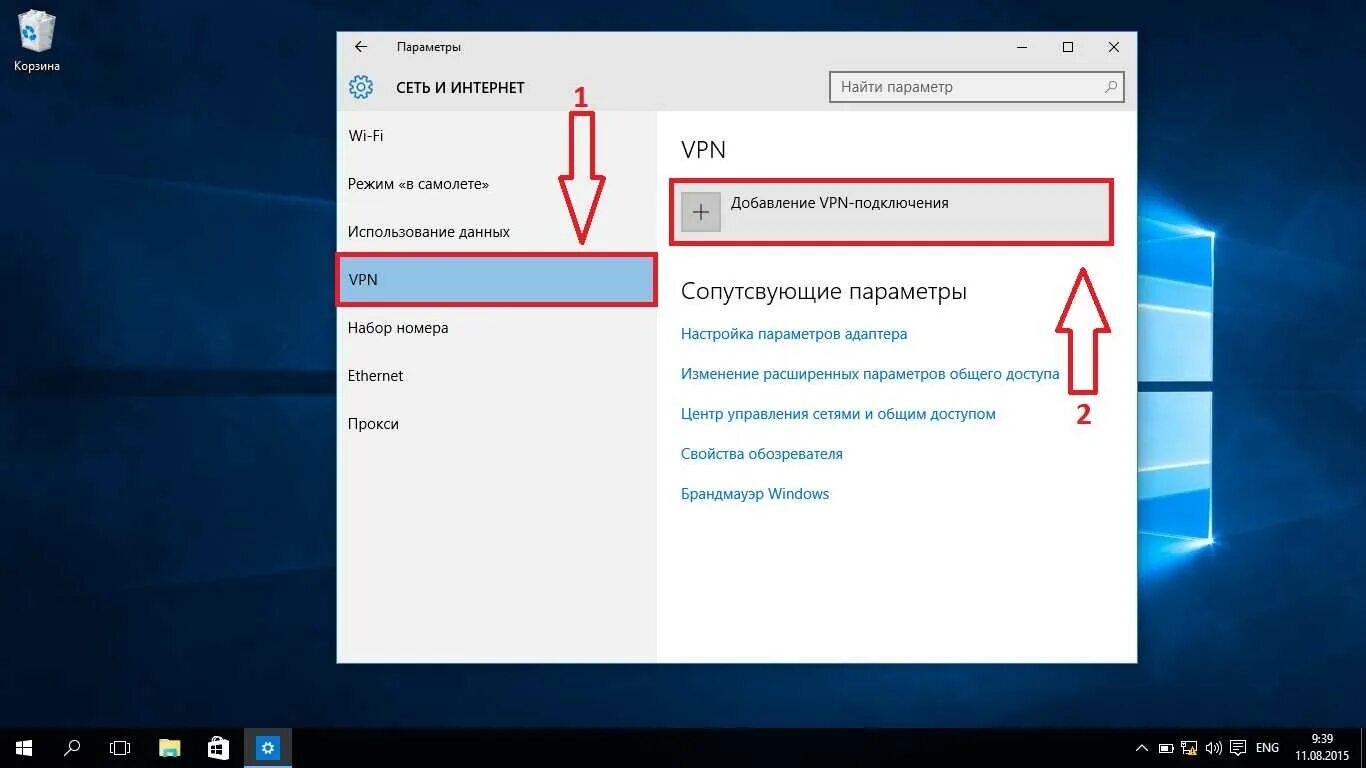Screen dimensions: 1366x768
Task: Open Брандмауэр Windows link
Action: point(755,494)
